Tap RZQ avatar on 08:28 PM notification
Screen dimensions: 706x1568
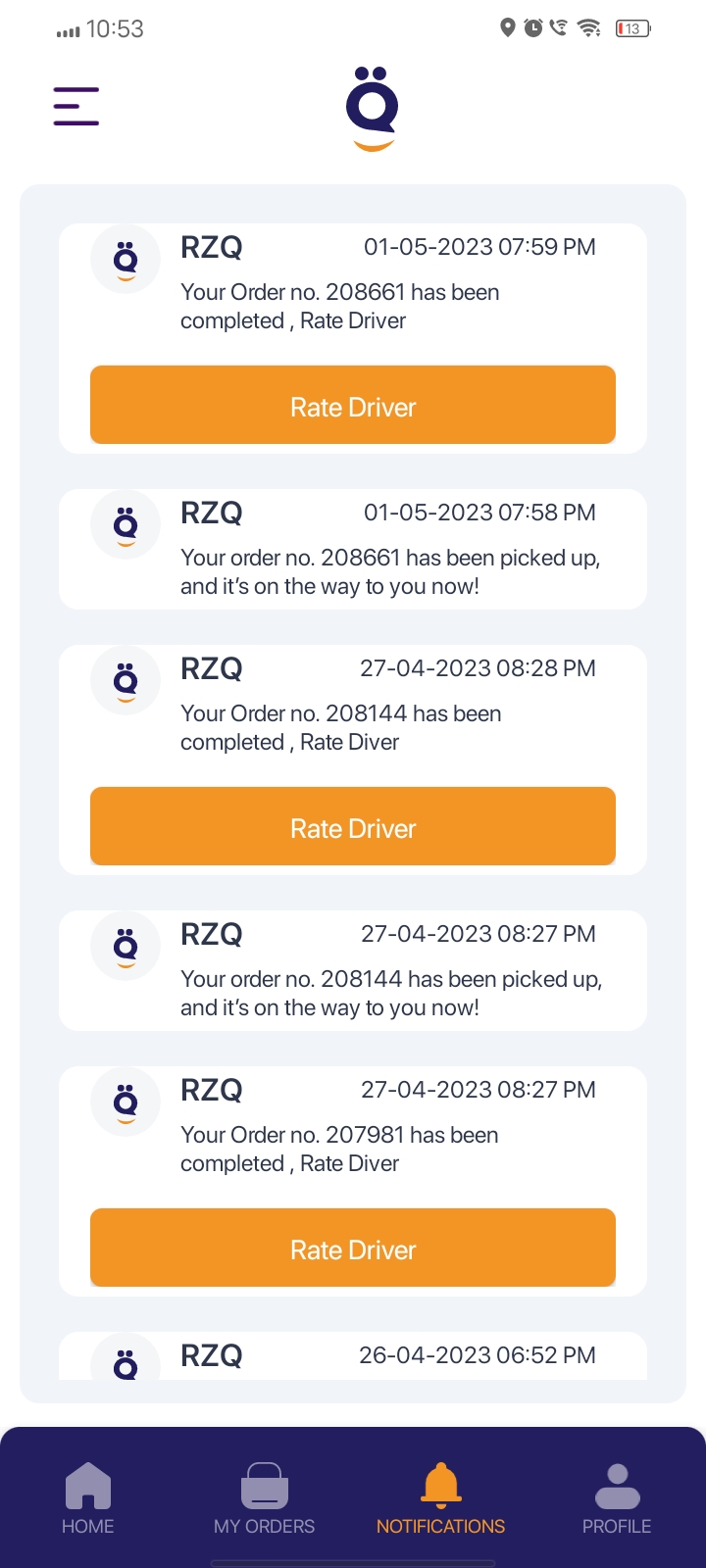click(126, 681)
